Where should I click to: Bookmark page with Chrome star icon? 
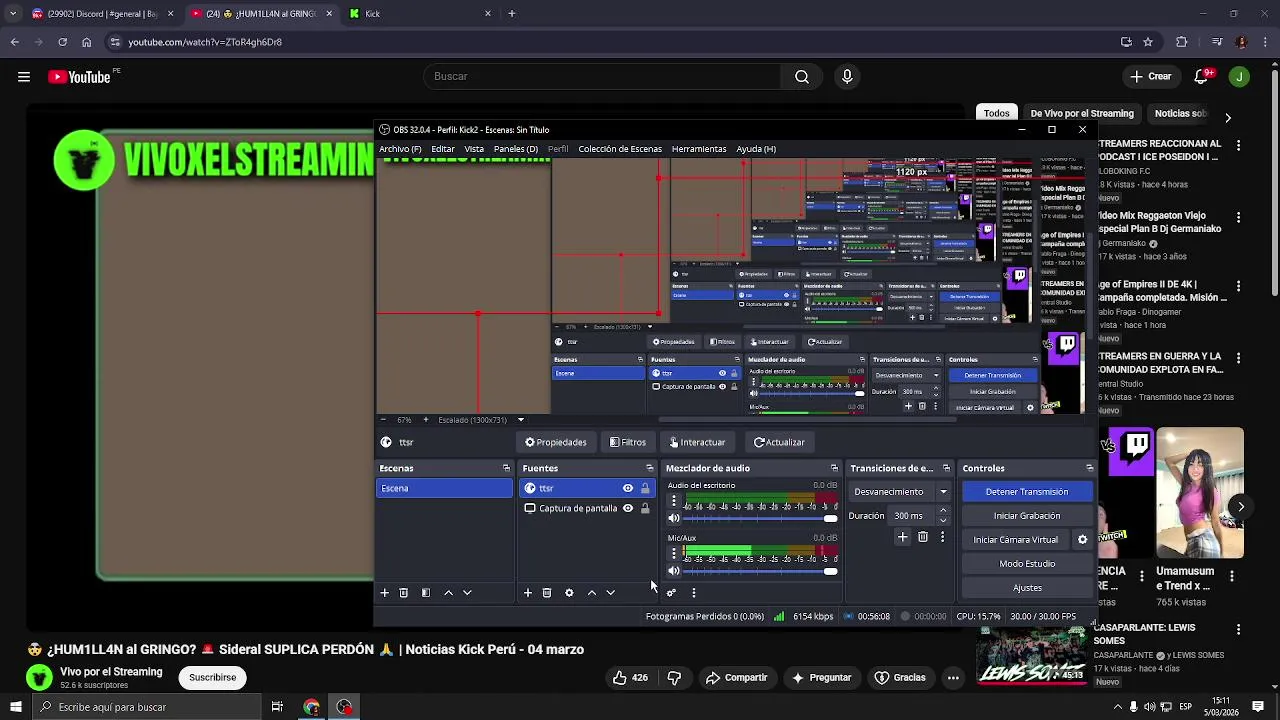tap(1148, 42)
